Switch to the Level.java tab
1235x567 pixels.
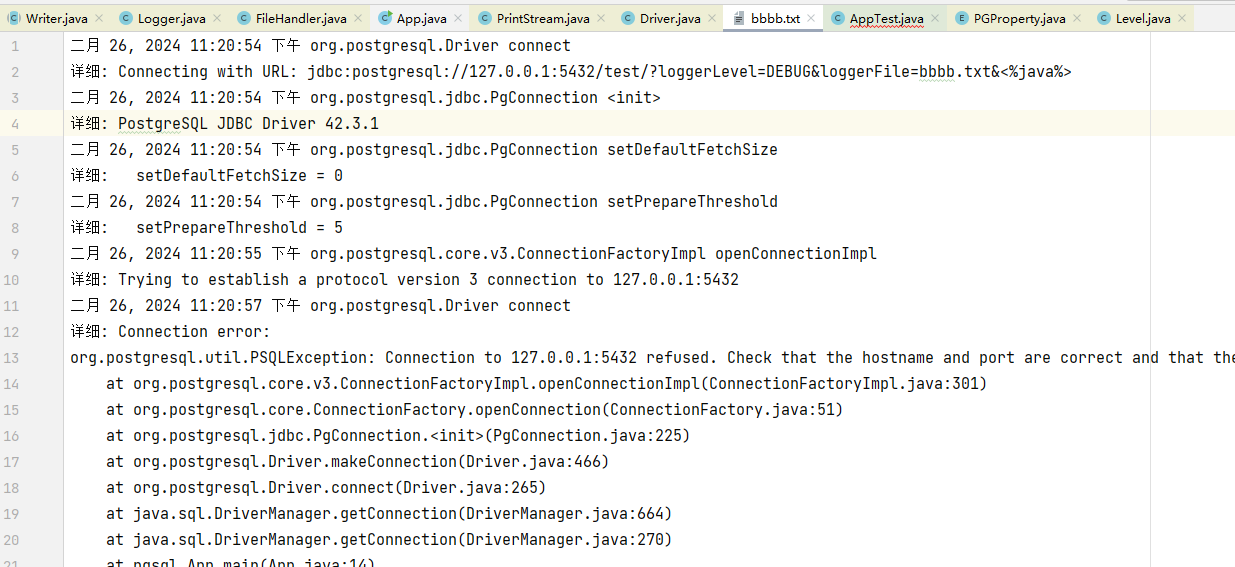[x=1143, y=18]
